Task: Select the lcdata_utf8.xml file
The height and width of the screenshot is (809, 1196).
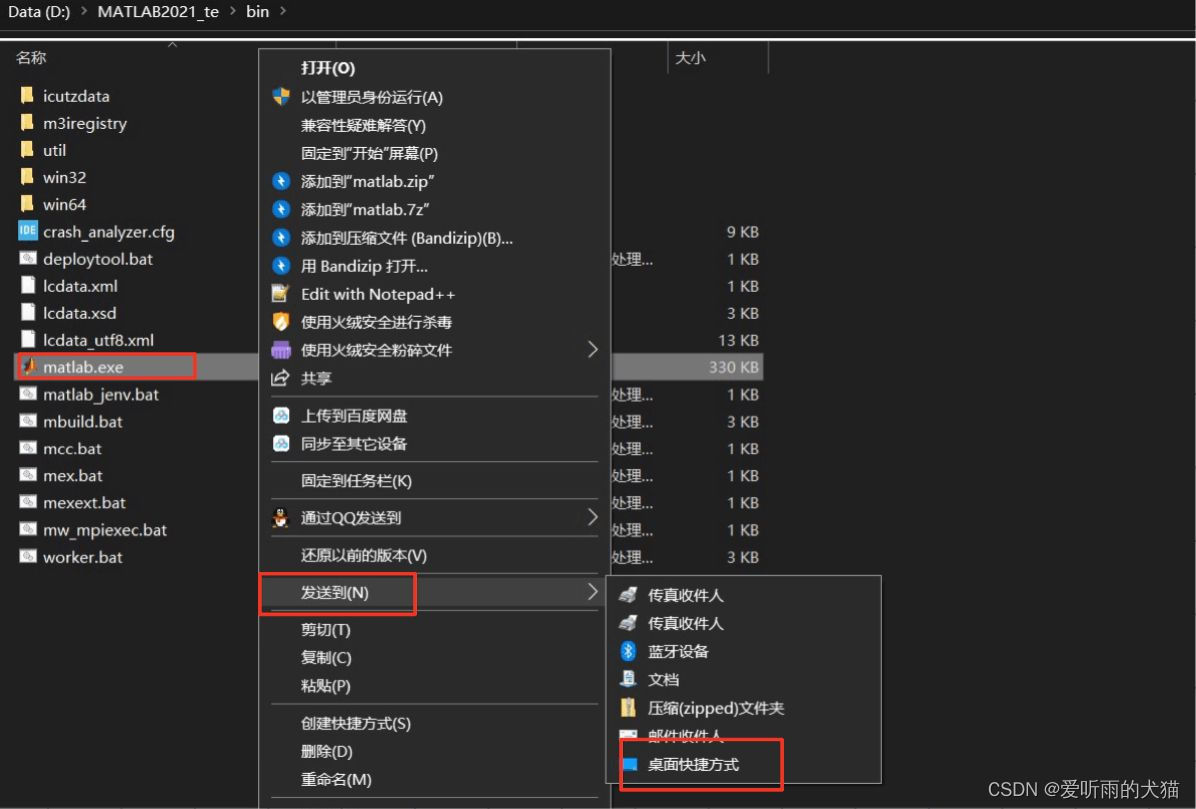Action: tap(98, 340)
